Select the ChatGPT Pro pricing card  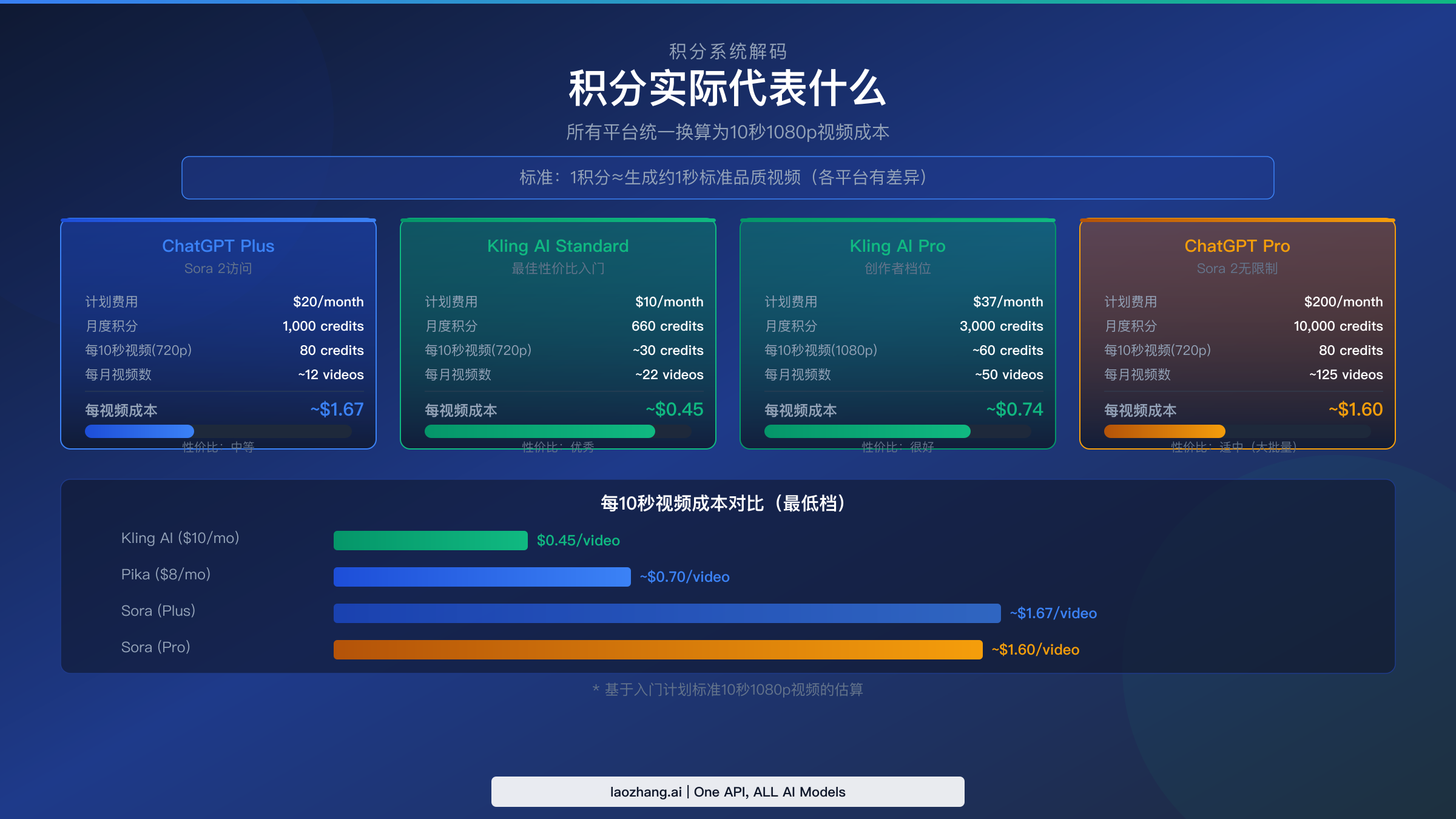1238,334
